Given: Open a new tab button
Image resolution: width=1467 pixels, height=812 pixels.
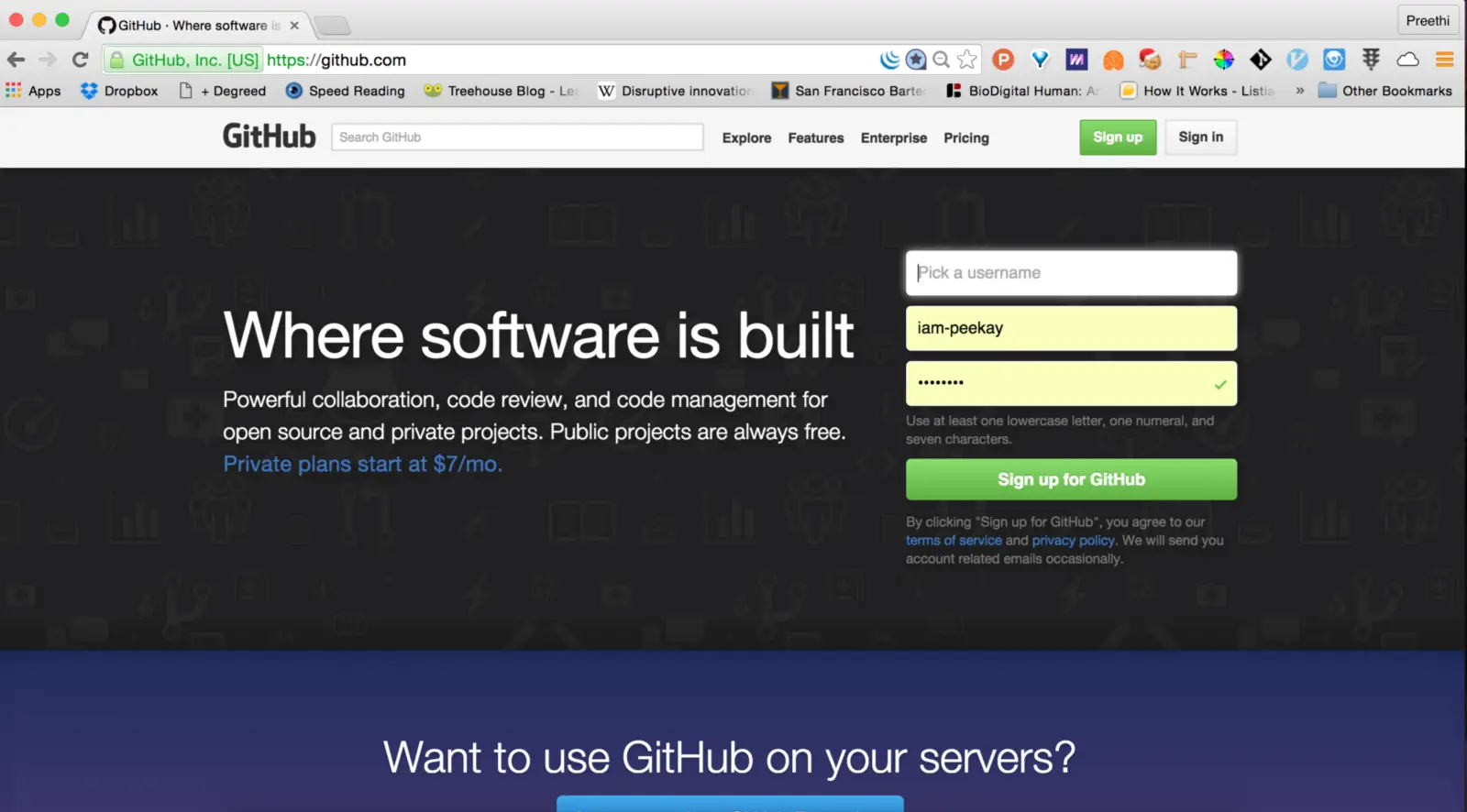Looking at the screenshot, I should point(332,26).
